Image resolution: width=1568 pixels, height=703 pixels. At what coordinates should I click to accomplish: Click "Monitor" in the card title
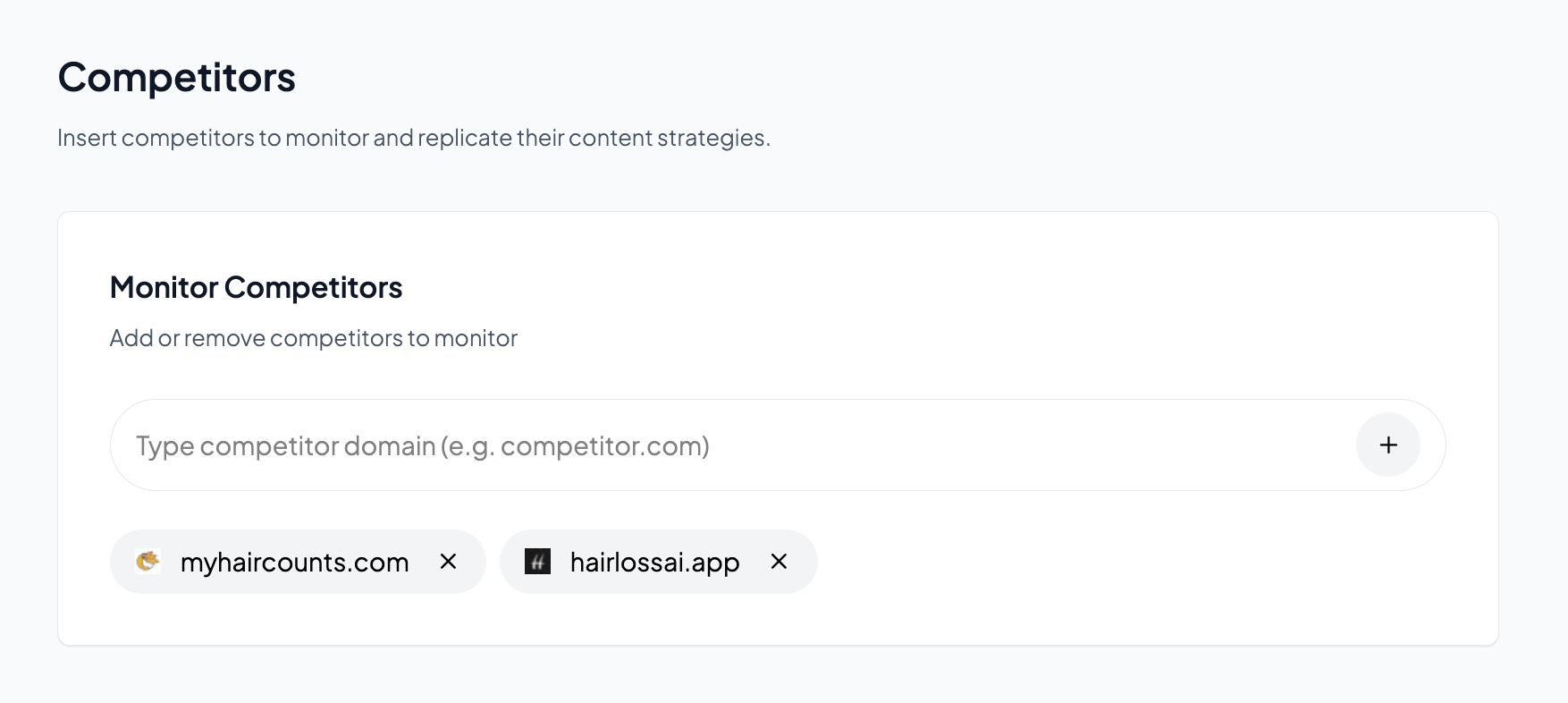164,287
